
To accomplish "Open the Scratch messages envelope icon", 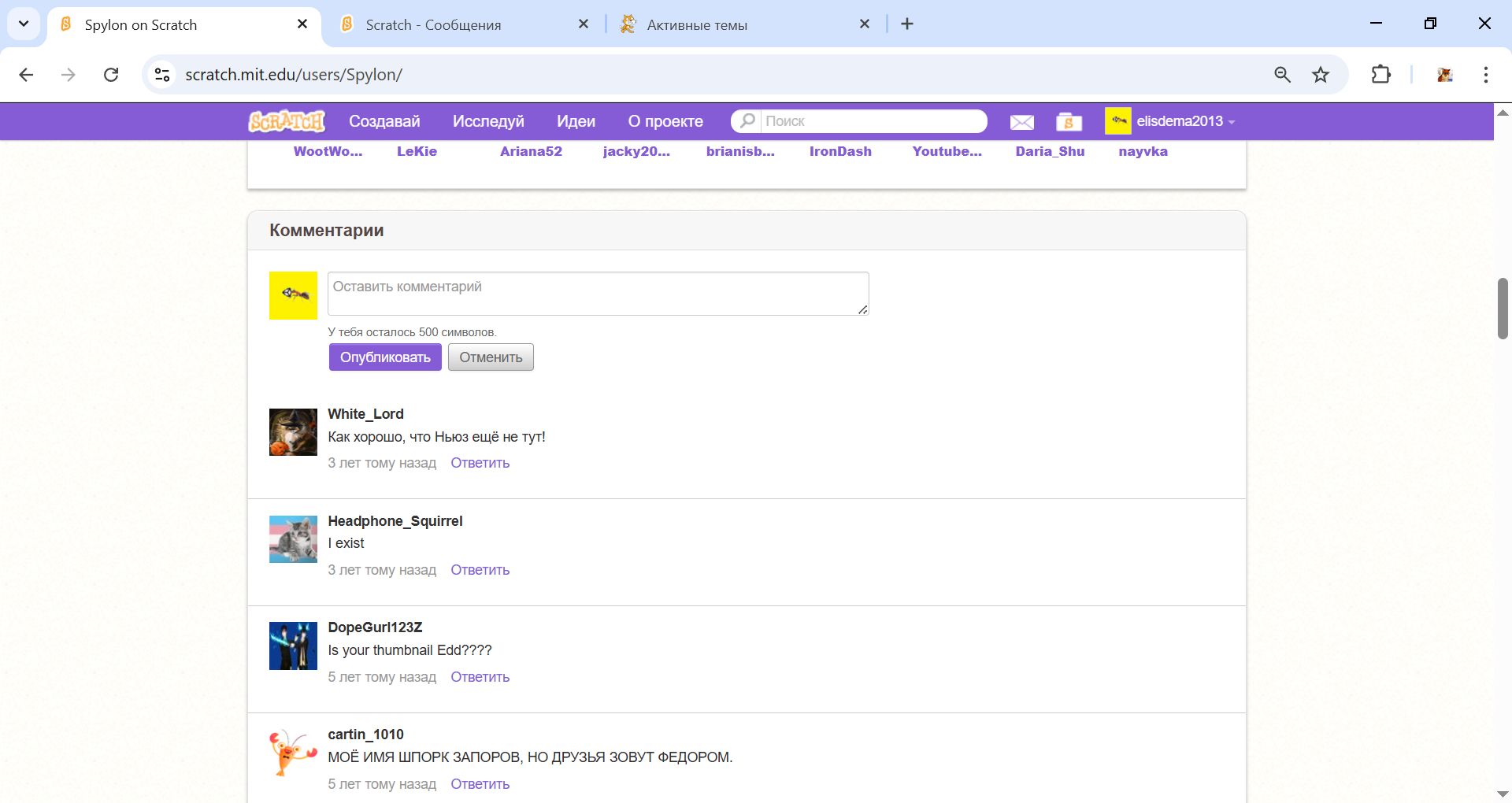I will coord(1021,122).
